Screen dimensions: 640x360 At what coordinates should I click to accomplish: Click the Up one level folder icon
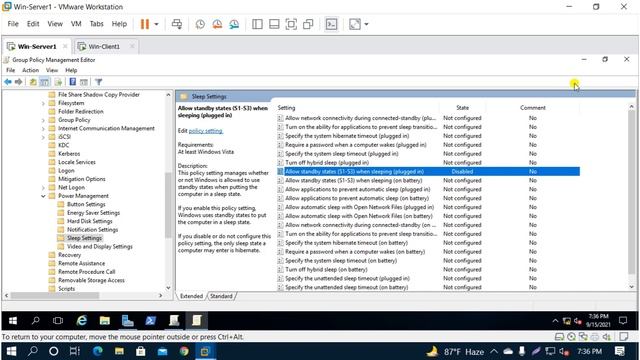pyautogui.click(x=33, y=82)
